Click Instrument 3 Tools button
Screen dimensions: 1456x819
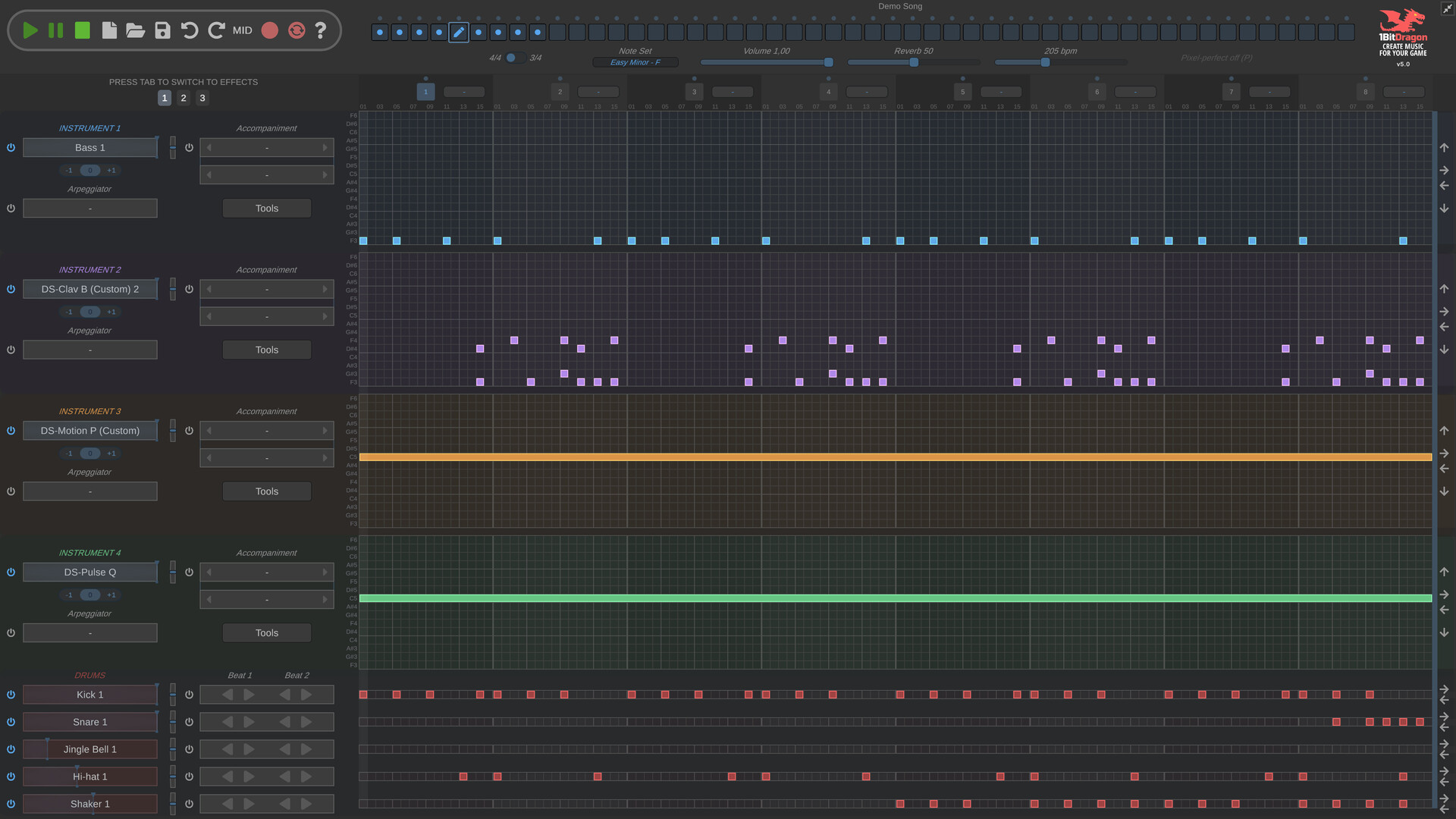[x=267, y=491]
